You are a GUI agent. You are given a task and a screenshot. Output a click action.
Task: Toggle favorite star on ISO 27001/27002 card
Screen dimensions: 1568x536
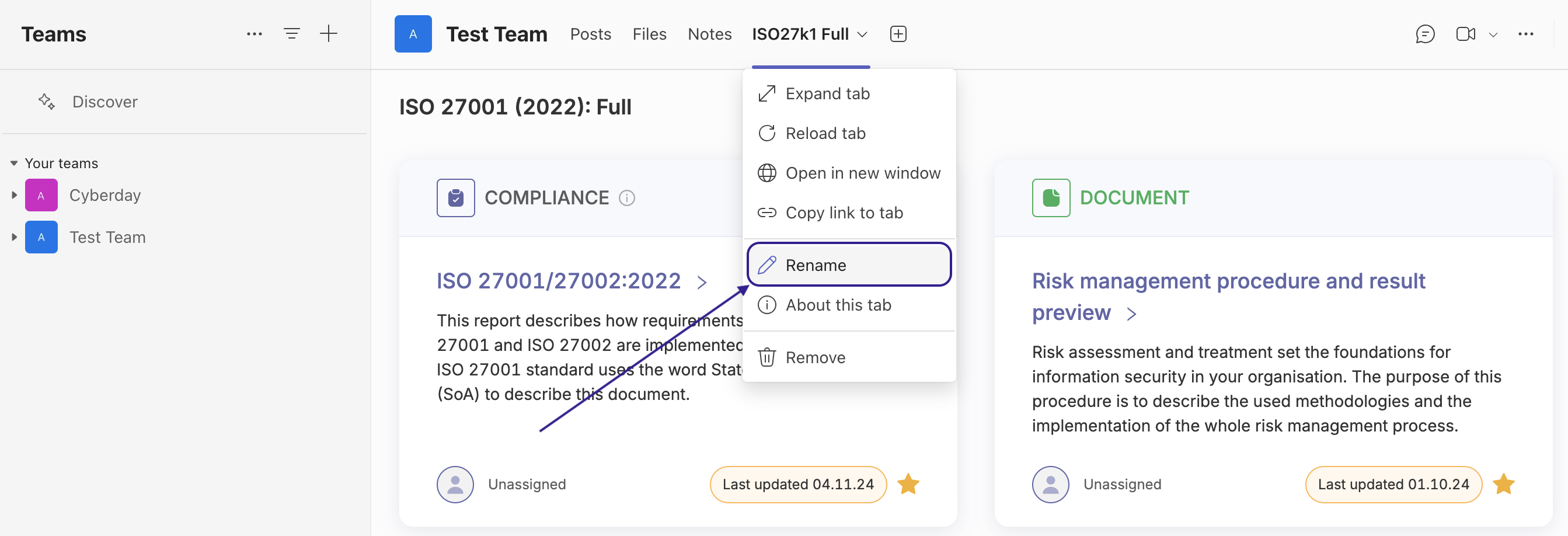[908, 484]
